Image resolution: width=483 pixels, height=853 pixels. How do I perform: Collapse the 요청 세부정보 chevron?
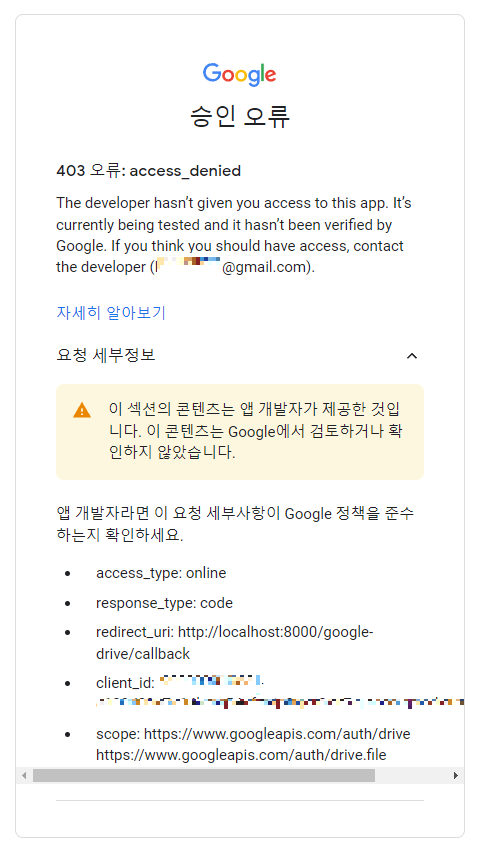pyautogui.click(x=412, y=356)
